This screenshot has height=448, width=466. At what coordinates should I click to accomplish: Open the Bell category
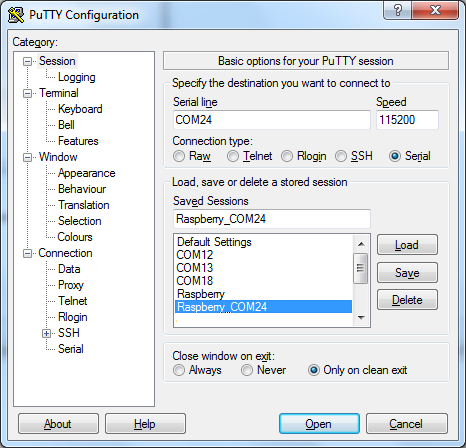pyautogui.click(x=66, y=125)
